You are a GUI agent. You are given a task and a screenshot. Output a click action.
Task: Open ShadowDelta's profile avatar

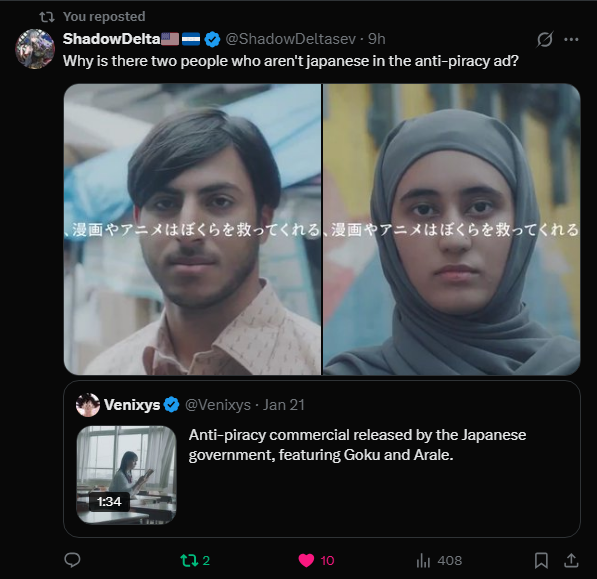(35, 49)
